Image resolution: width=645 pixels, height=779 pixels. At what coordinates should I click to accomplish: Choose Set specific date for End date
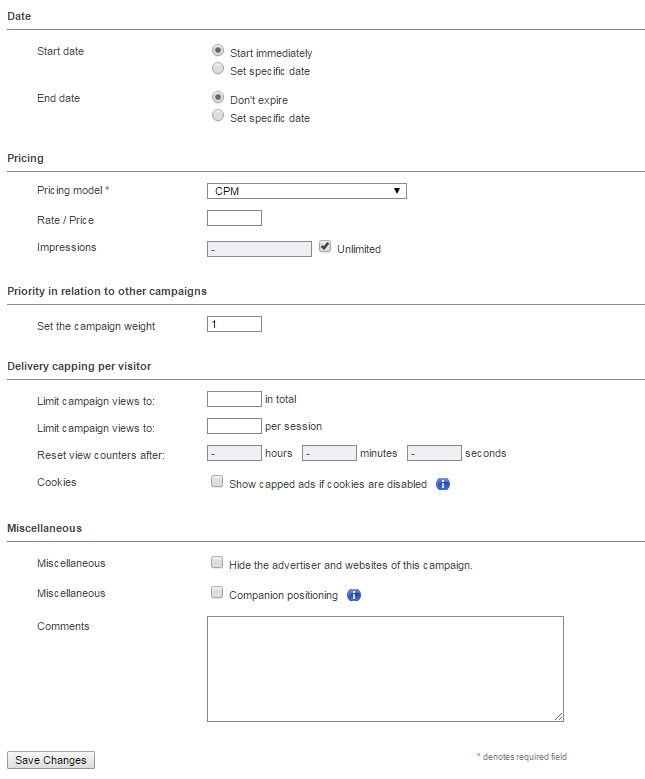click(218, 115)
